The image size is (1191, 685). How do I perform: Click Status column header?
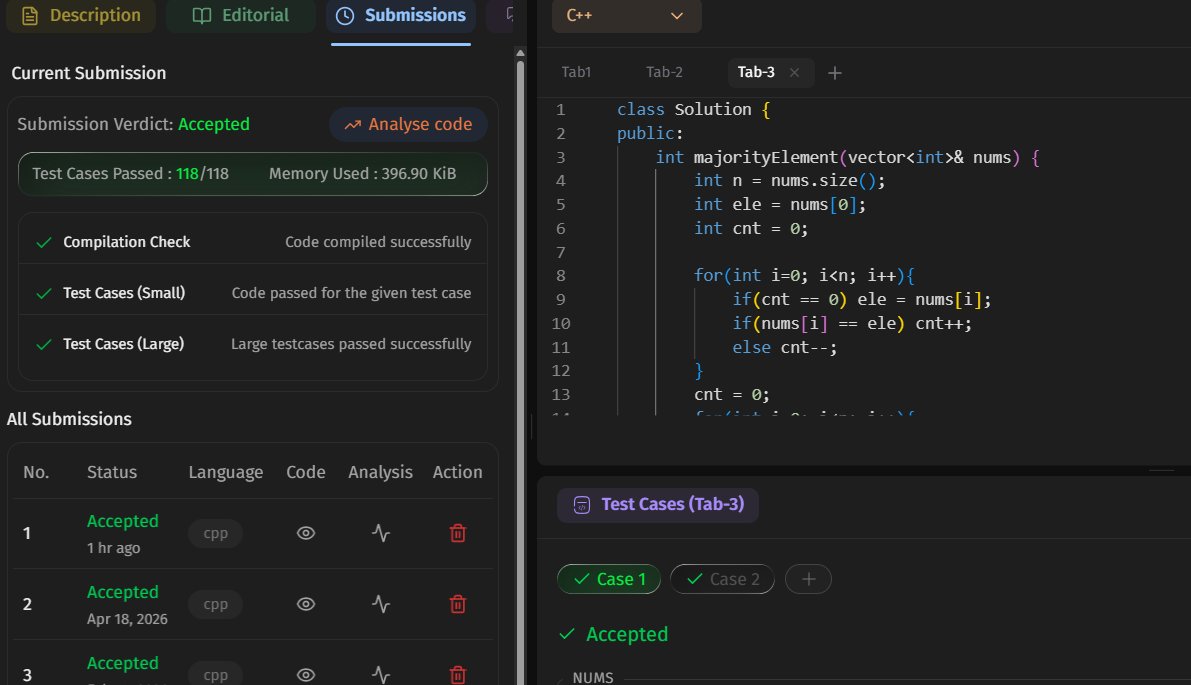tap(112, 472)
